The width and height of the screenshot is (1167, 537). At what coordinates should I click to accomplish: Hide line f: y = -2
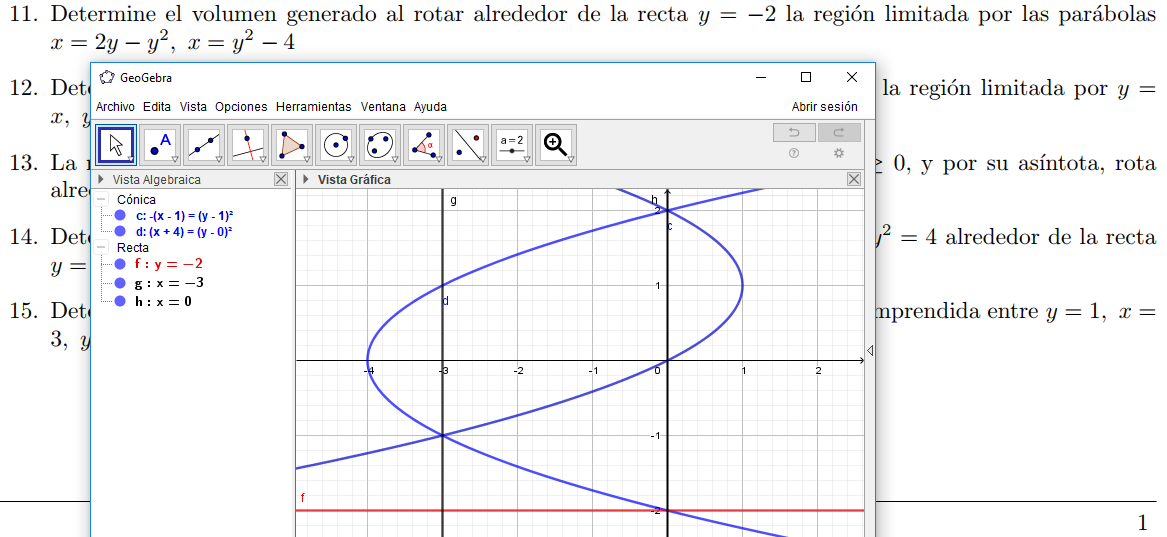coord(120,264)
